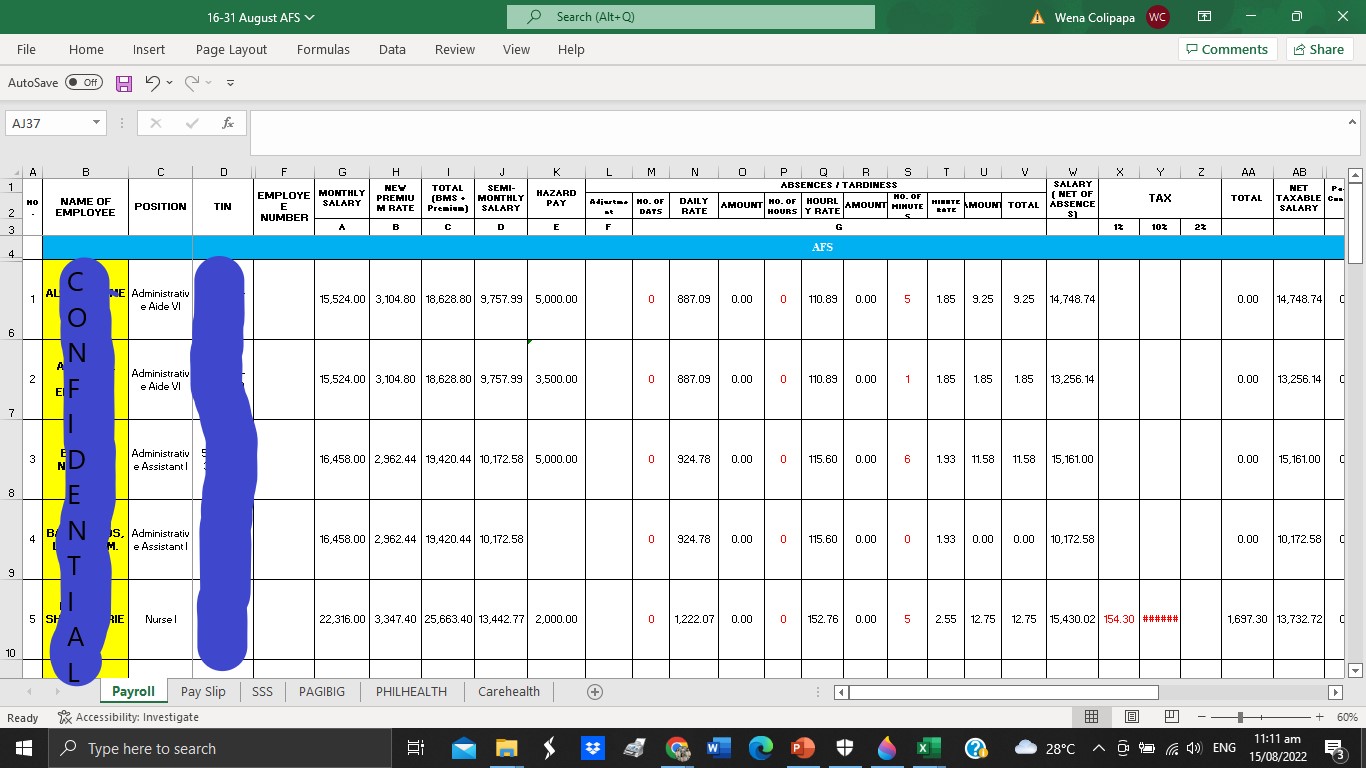The image size is (1366, 768).
Task: Click the Nurse I position cell
Action: pos(160,619)
